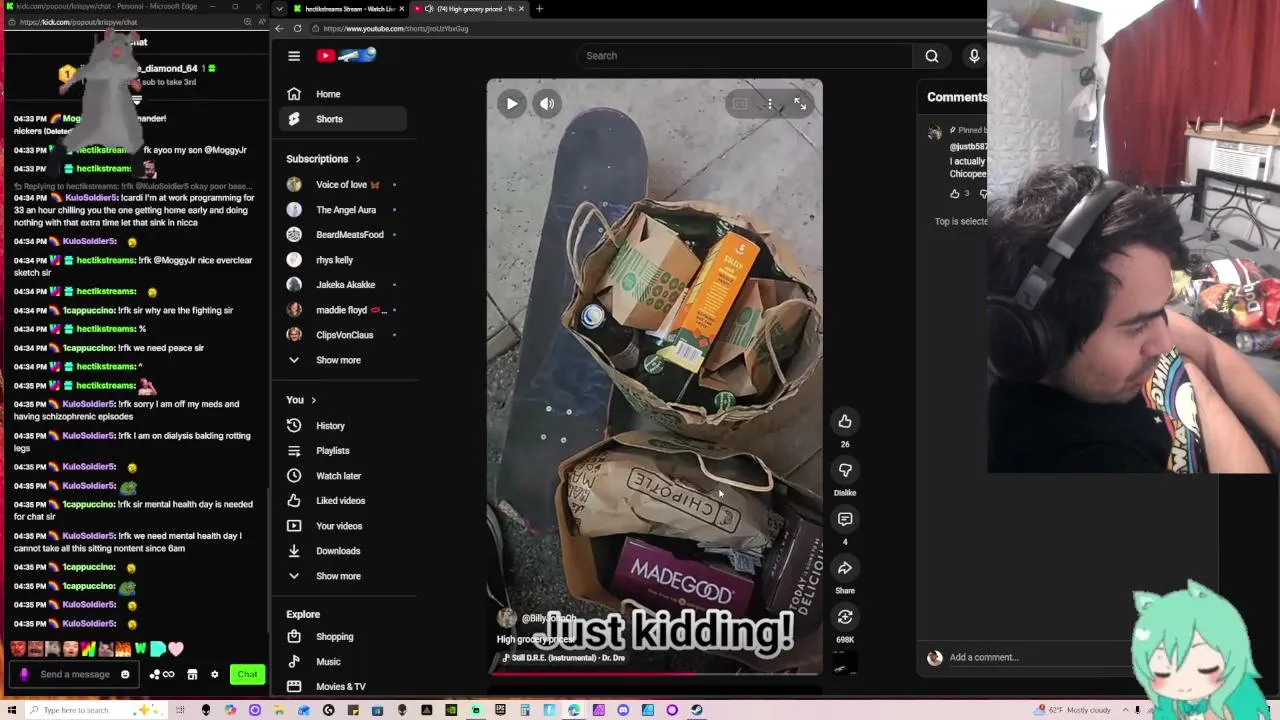This screenshot has height=720, width=1280.
Task: Open comments via the comment bubble icon
Action: [x=845, y=519]
